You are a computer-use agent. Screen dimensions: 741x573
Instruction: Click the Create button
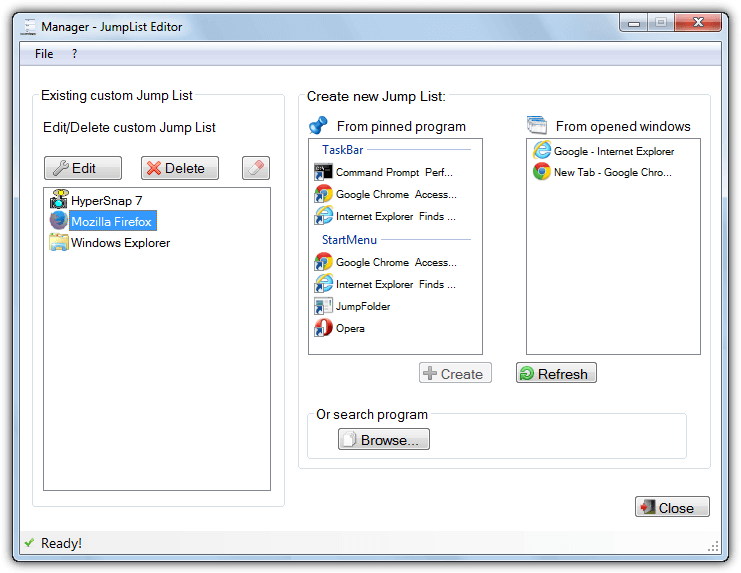(x=455, y=373)
